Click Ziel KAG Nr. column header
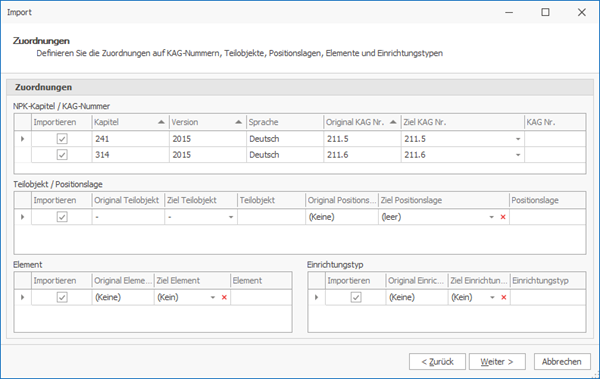The image size is (600, 379). click(x=463, y=122)
